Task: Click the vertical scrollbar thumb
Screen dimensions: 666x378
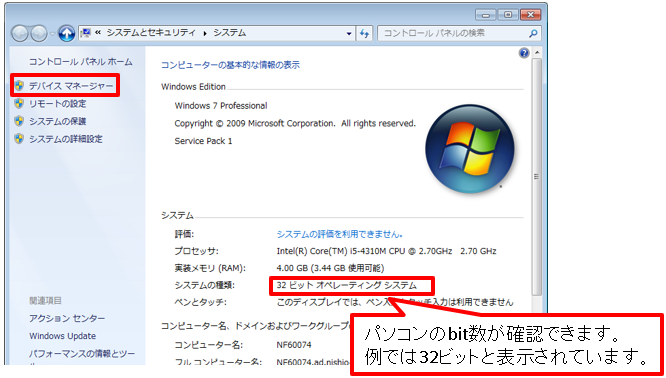Action: coord(536,177)
